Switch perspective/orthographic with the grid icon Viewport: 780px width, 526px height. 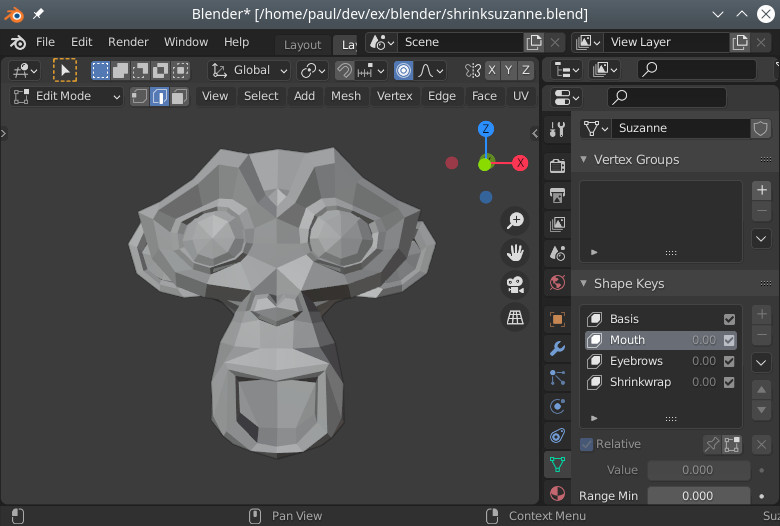tap(515, 317)
